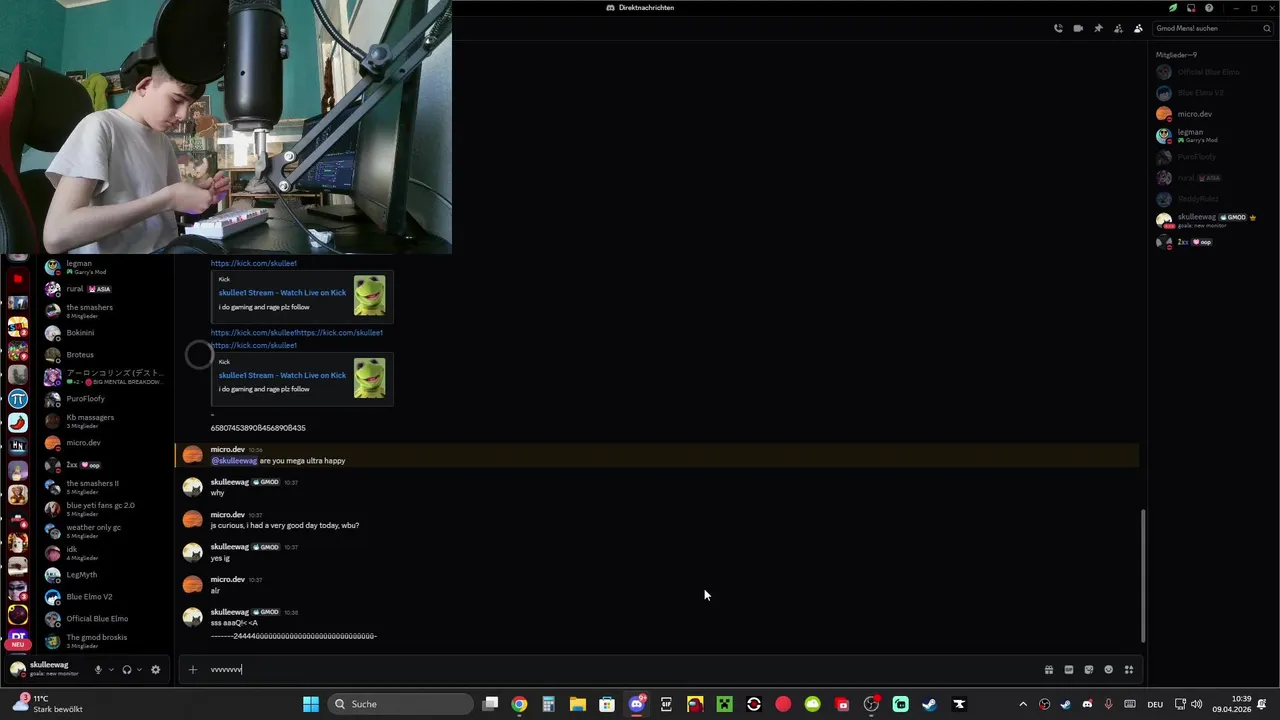This screenshot has width=1280, height=720.
Task: Open File Explorer from the taskbar
Action: point(578,704)
